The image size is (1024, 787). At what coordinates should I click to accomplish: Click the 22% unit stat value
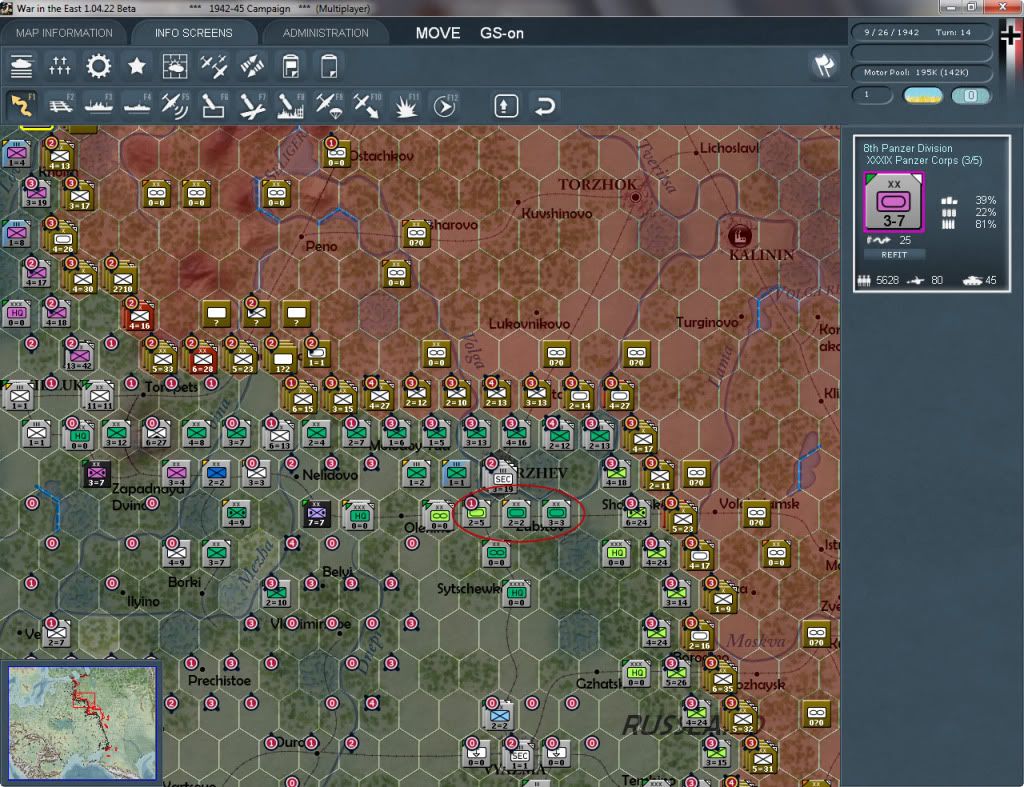point(985,212)
